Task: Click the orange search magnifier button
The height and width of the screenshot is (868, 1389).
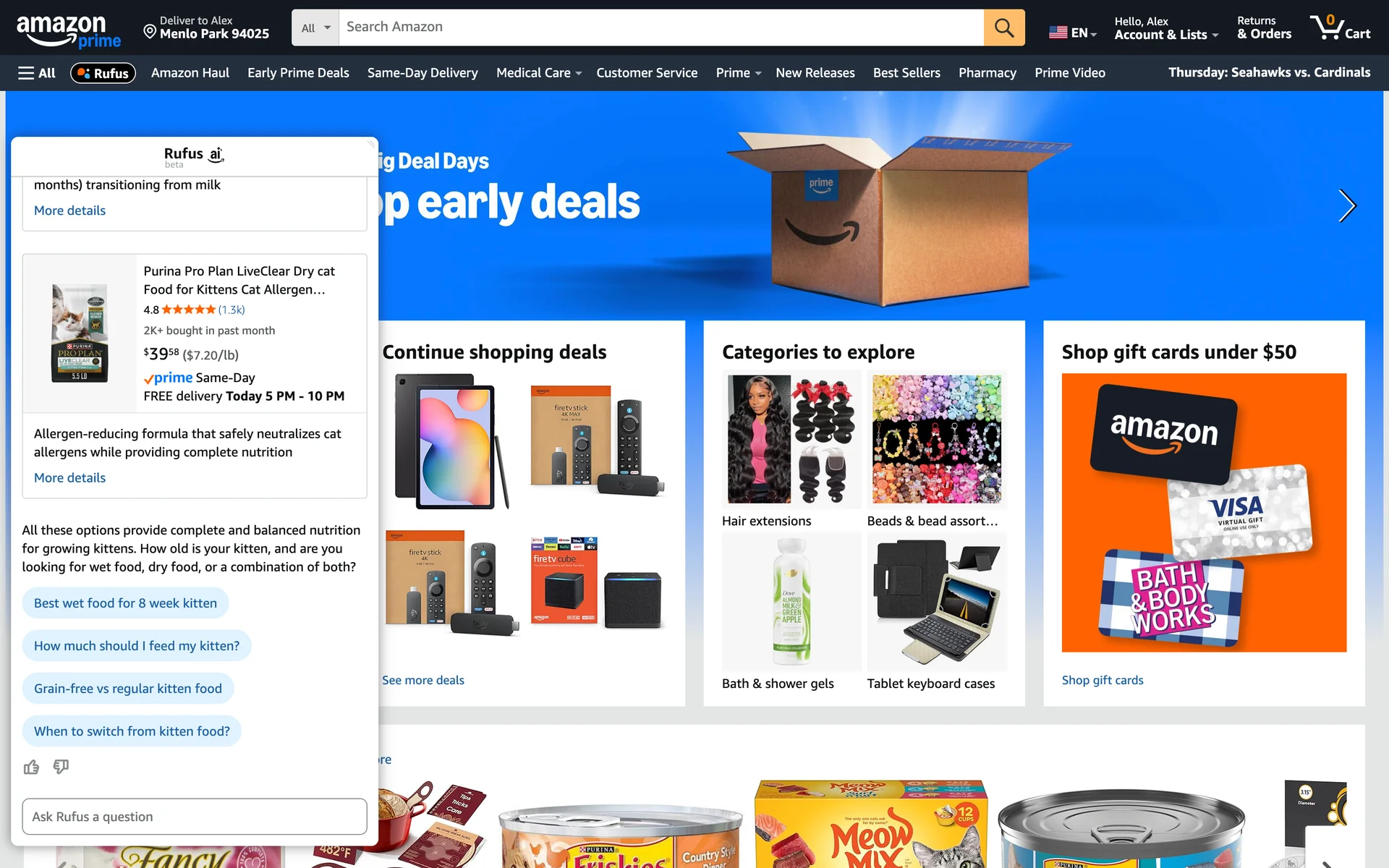Action: pos(1003,27)
